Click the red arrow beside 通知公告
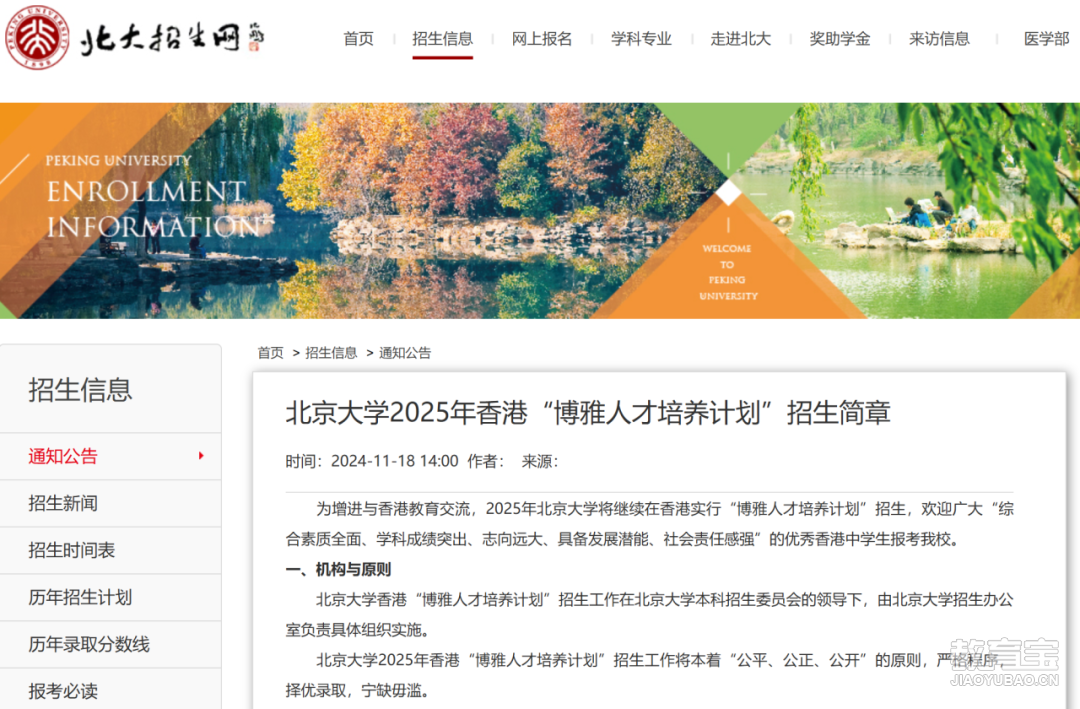This screenshot has height=709, width=1080. 201,455
